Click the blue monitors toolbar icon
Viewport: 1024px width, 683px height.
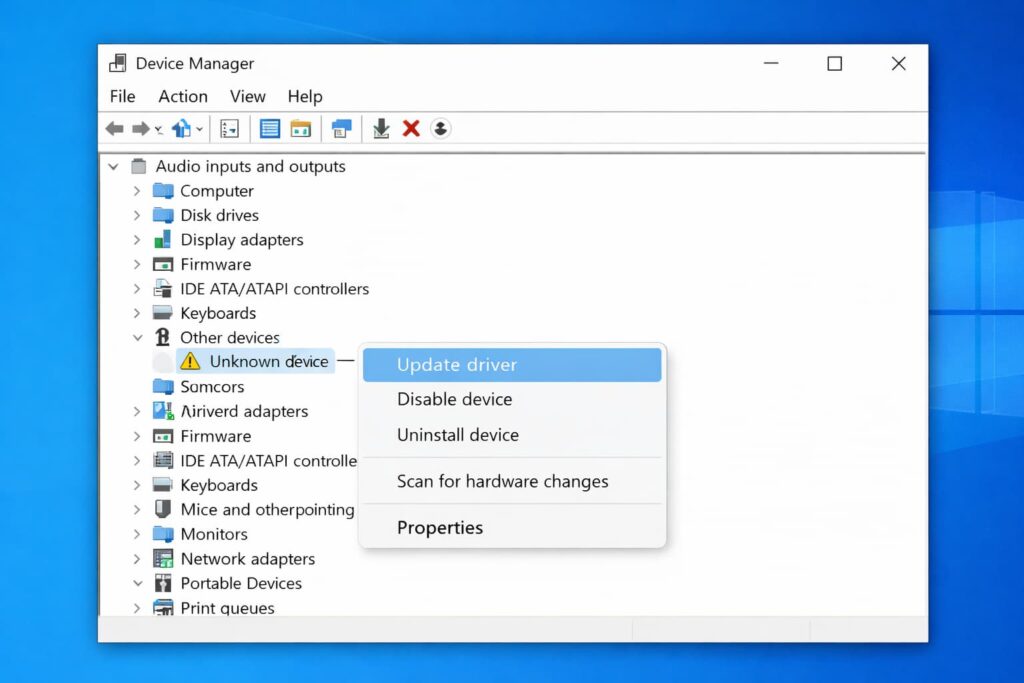tap(342, 129)
